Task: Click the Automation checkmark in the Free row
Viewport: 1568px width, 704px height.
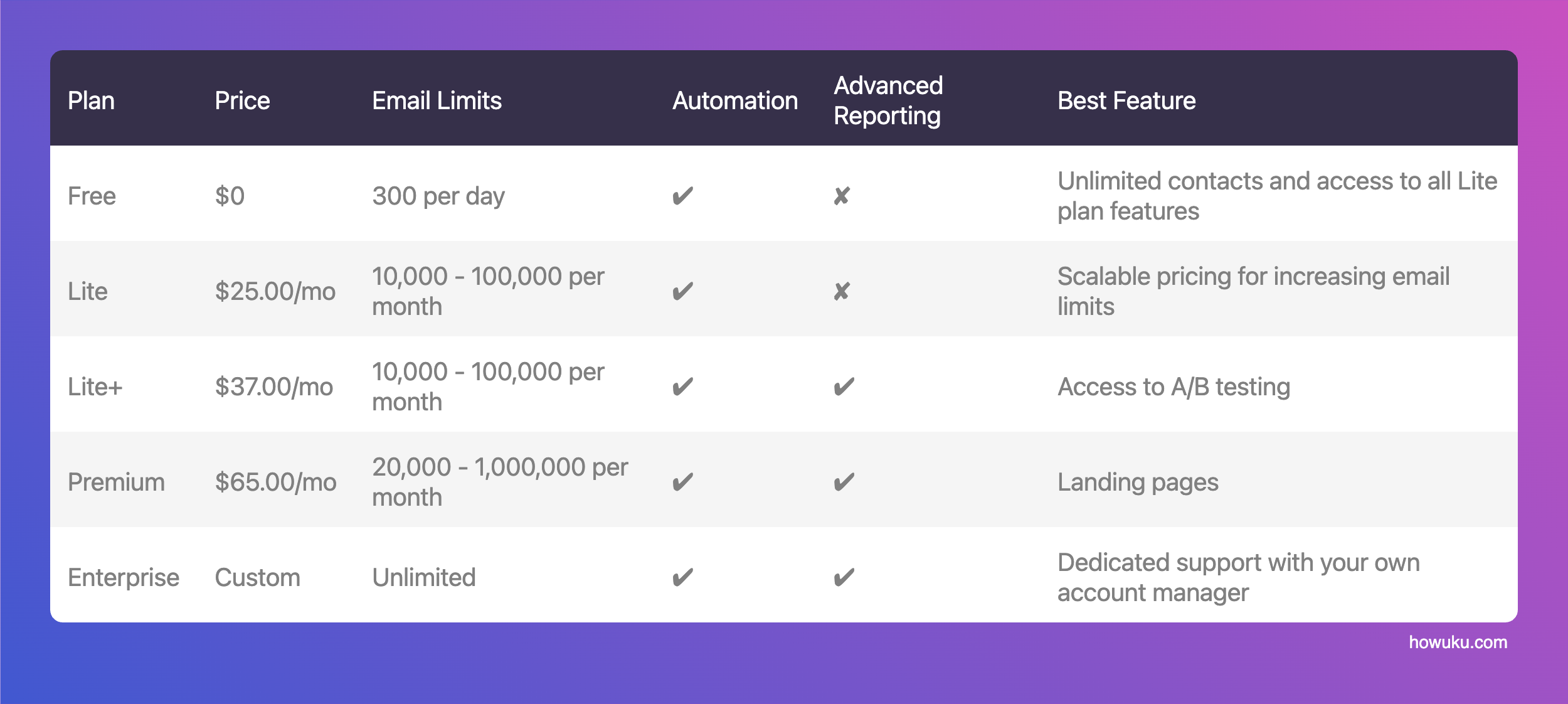Action: [x=682, y=196]
